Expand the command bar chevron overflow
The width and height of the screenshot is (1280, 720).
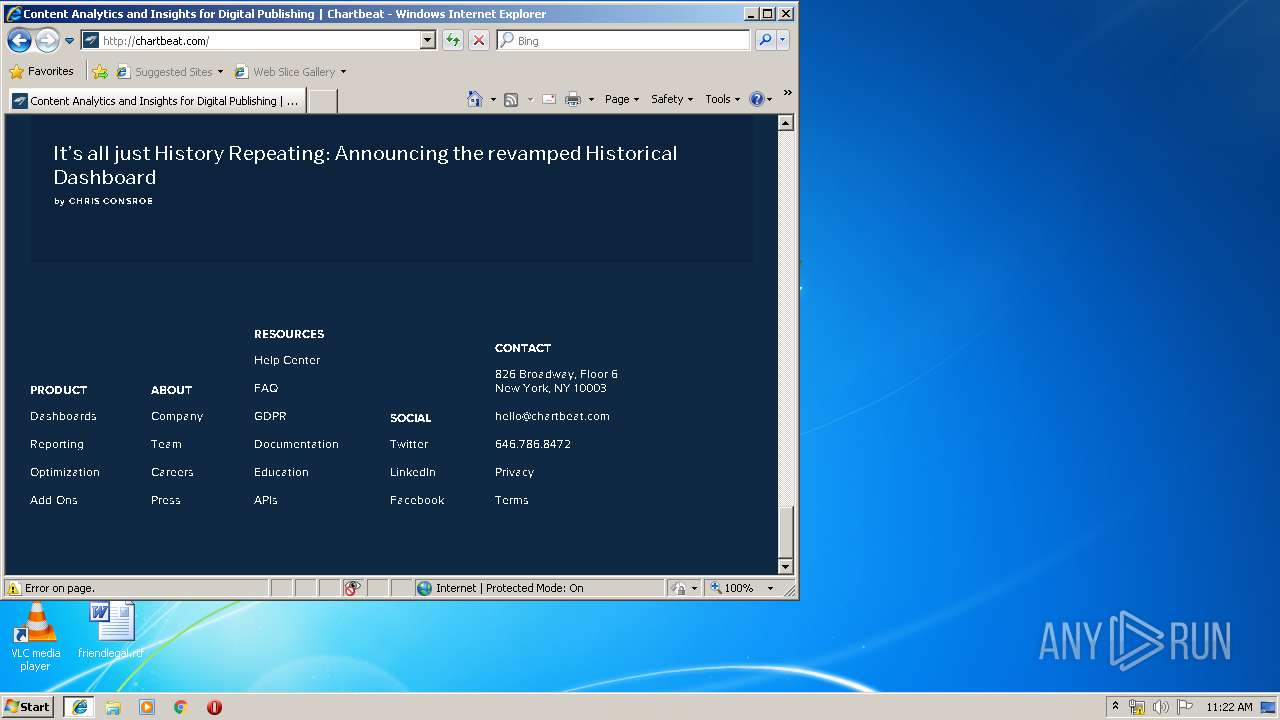point(787,93)
